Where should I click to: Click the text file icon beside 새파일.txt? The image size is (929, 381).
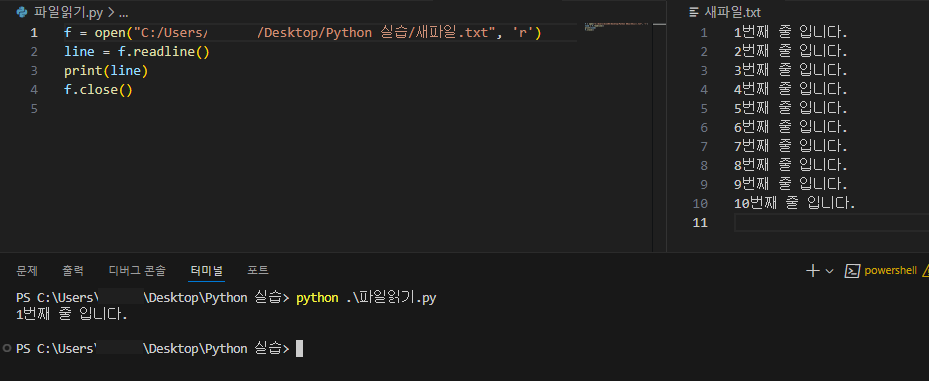click(x=694, y=12)
